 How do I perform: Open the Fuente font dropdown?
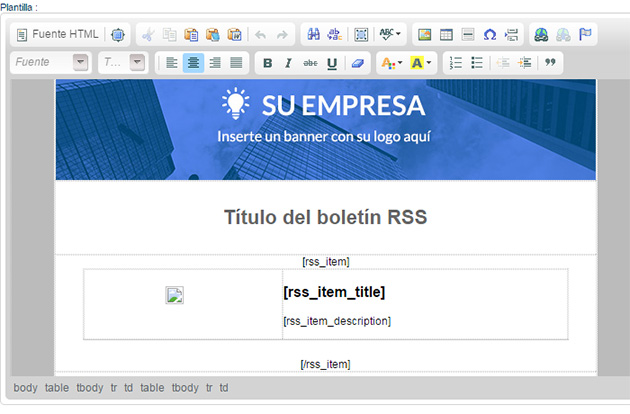point(51,62)
